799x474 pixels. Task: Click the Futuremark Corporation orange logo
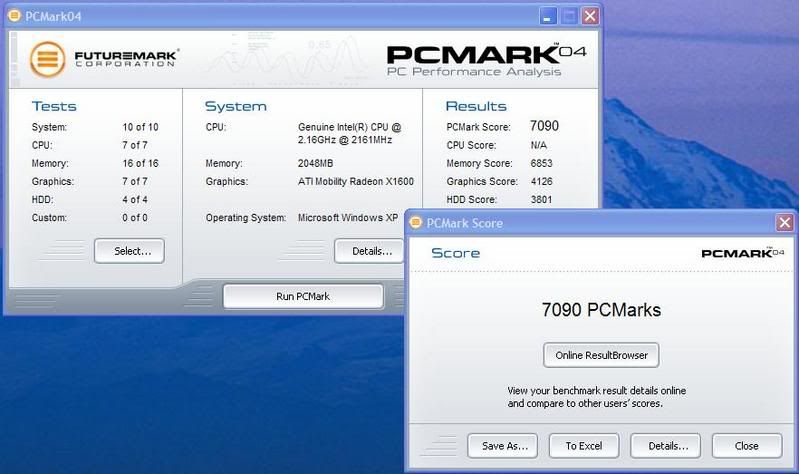[47, 60]
